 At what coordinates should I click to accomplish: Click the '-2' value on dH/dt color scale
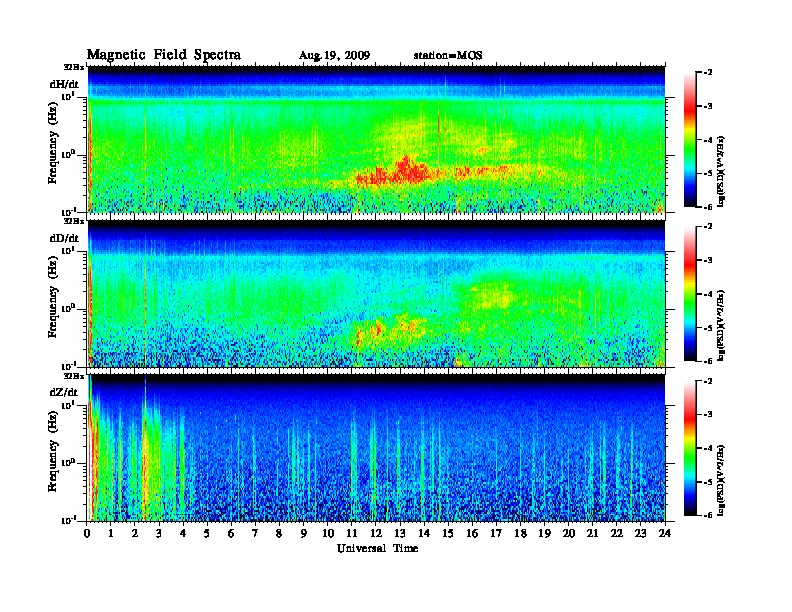(708, 73)
